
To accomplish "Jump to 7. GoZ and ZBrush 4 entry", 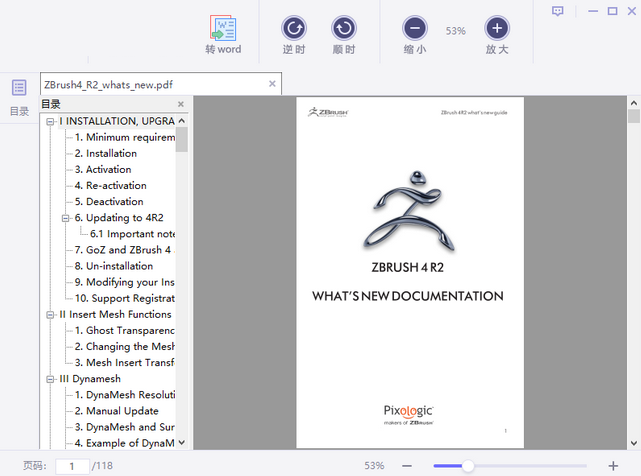I will coord(123,250).
